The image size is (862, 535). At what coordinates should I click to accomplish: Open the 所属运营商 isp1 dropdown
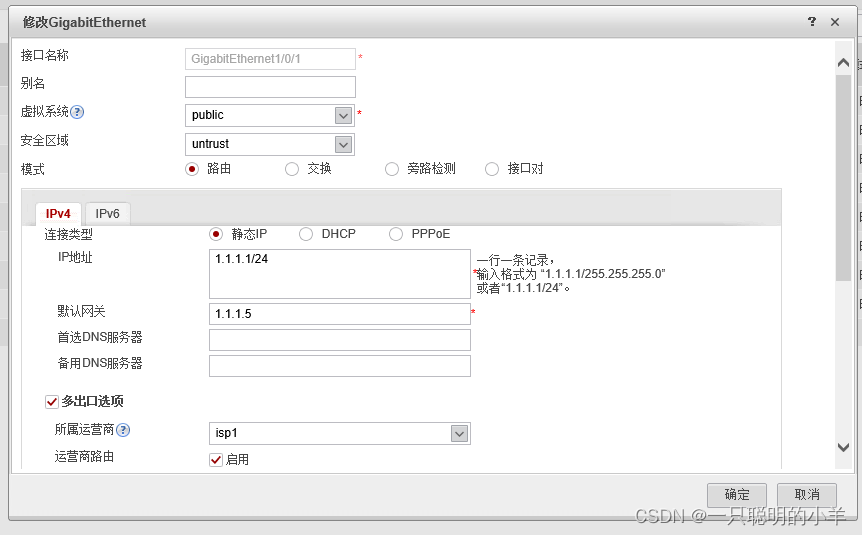click(x=459, y=433)
